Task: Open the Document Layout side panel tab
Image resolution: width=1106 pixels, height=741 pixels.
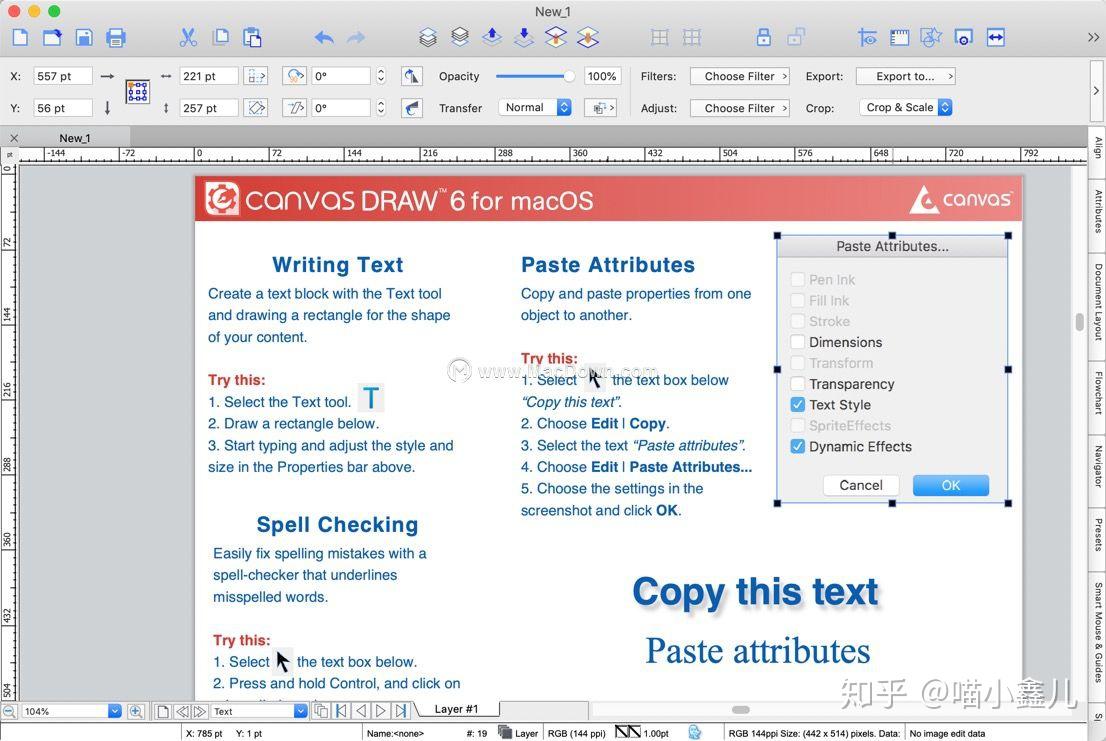Action: [1098, 302]
